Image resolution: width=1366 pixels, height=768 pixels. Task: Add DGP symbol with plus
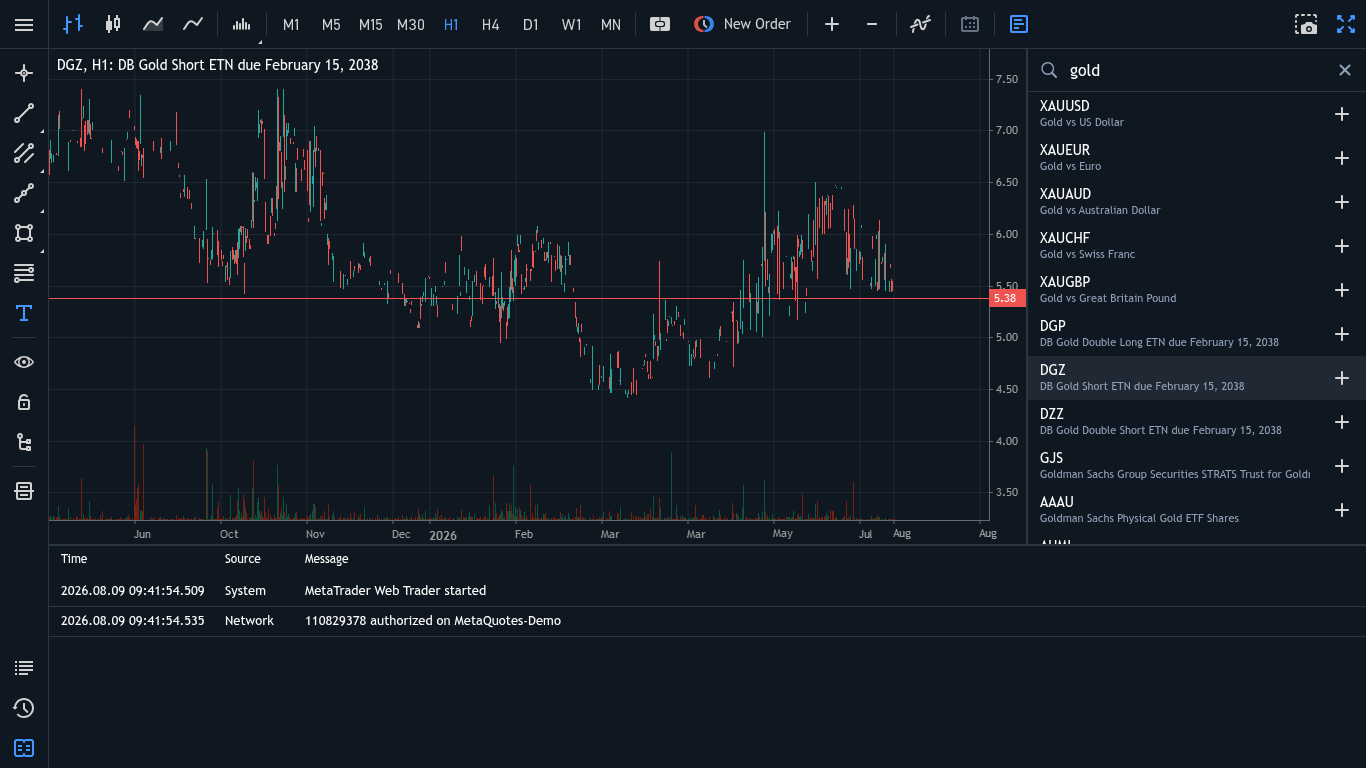(1342, 334)
